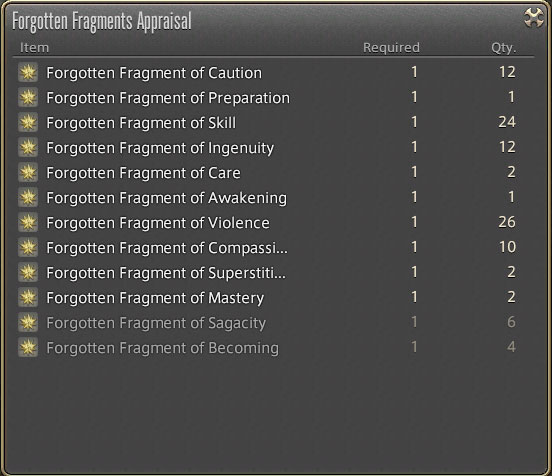Select the Forgotten Fragment of Superstition row

coord(274,273)
